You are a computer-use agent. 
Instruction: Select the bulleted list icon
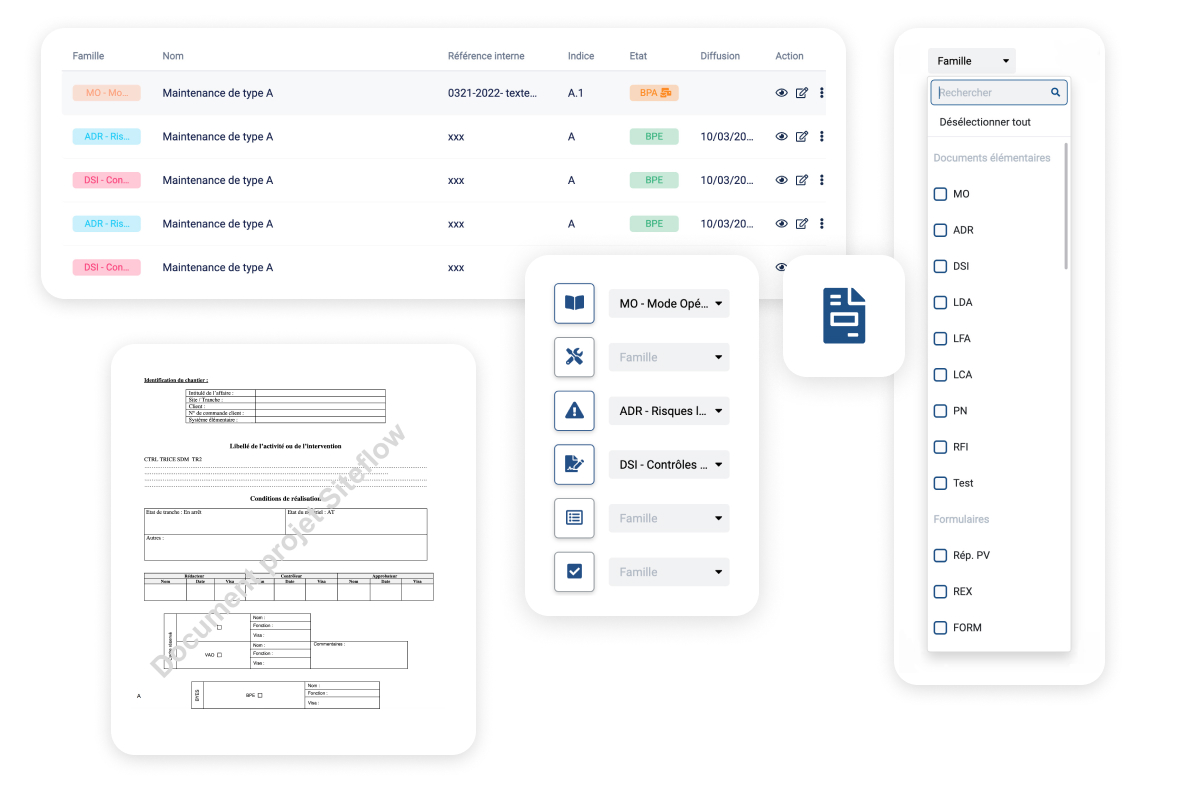pyautogui.click(x=574, y=518)
